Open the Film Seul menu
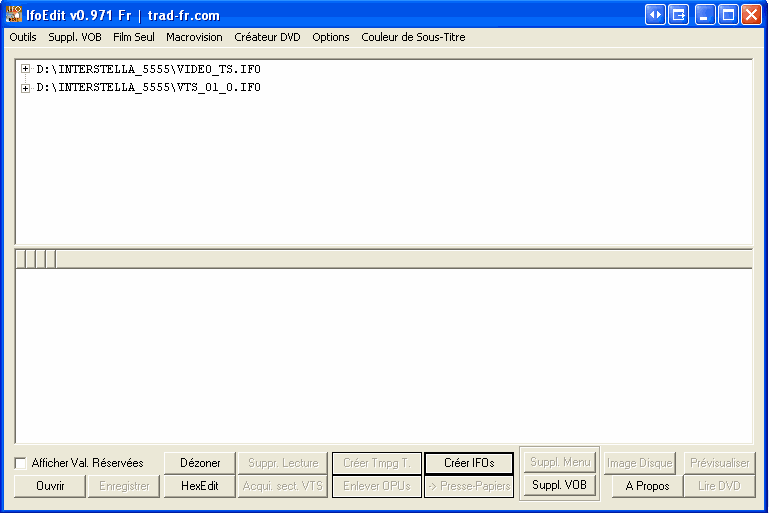The image size is (769, 513). pos(134,37)
